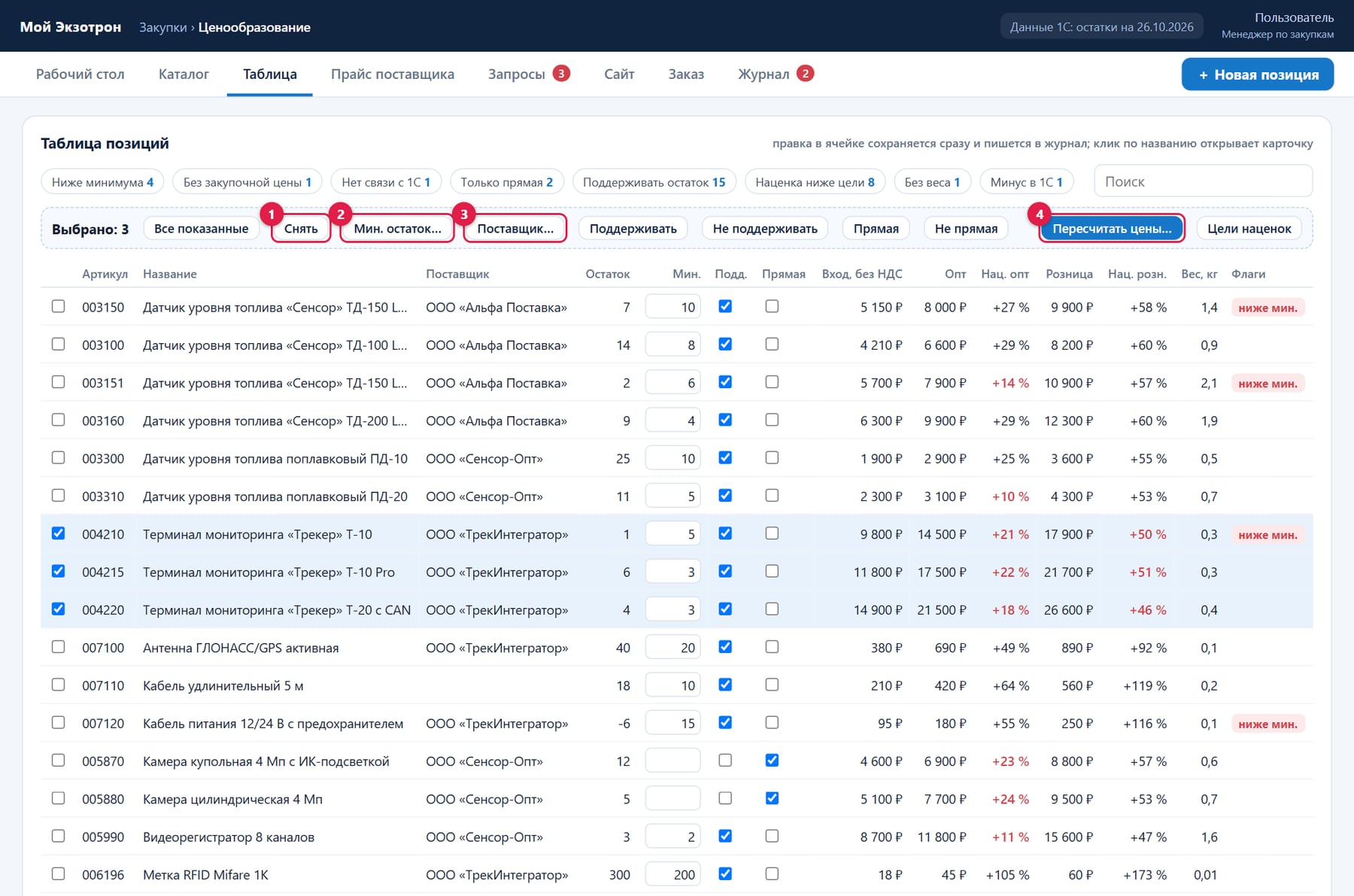Click the Новая позиция button

pos(1258,74)
